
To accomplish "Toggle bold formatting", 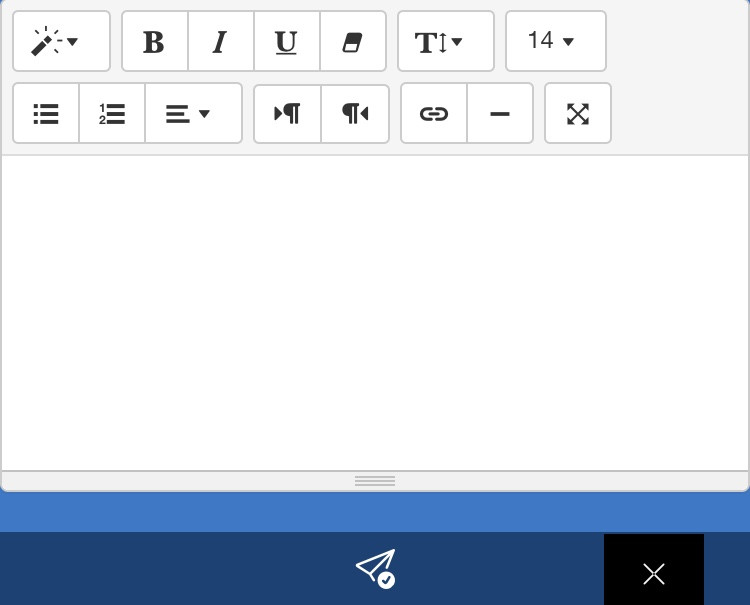I will click(154, 42).
